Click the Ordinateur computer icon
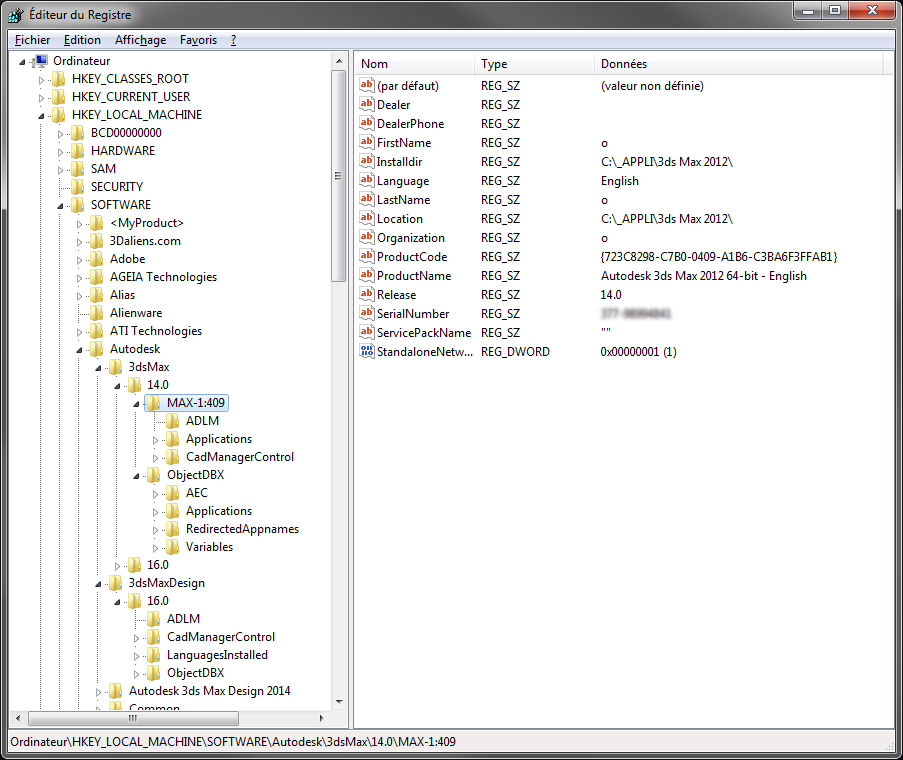The height and width of the screenshot is (760, 903). [41, 60]
